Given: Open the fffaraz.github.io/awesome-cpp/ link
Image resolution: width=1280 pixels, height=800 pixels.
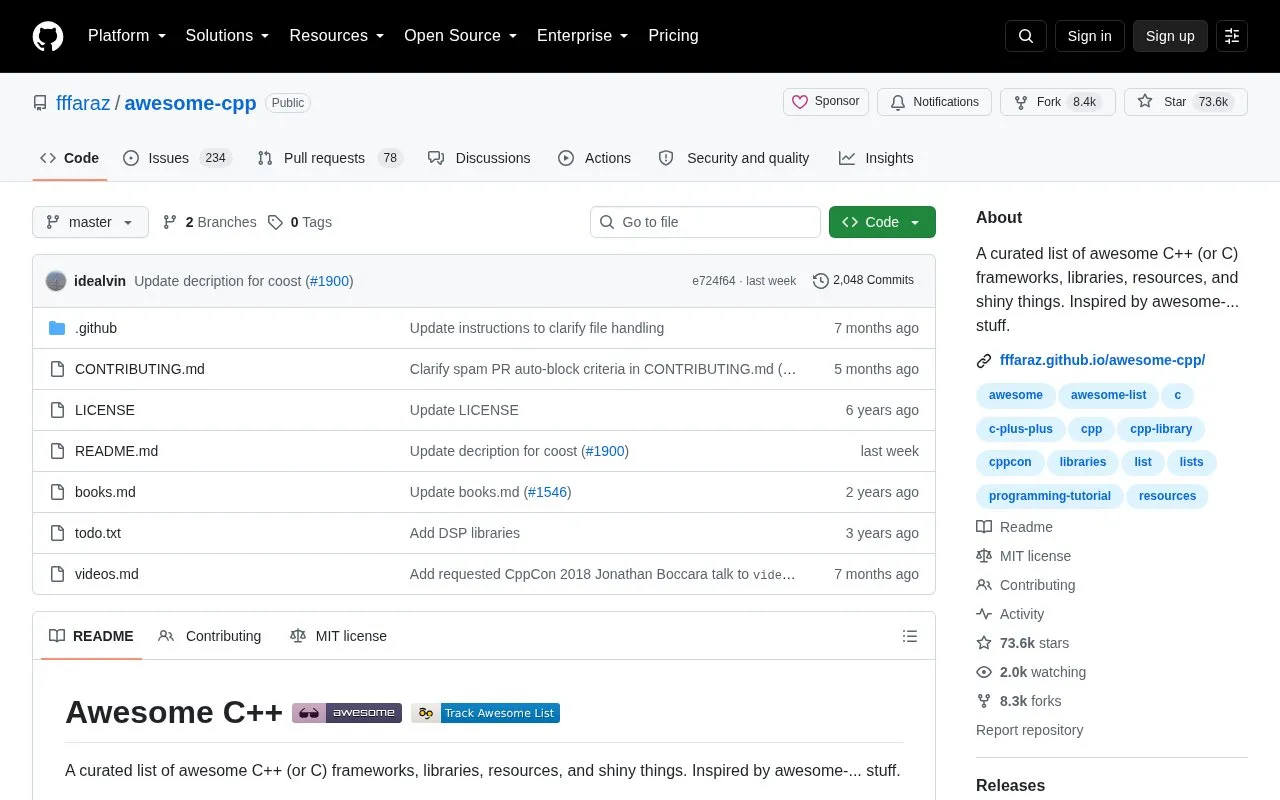Looking at the screenshot, I should (1102, 360).
